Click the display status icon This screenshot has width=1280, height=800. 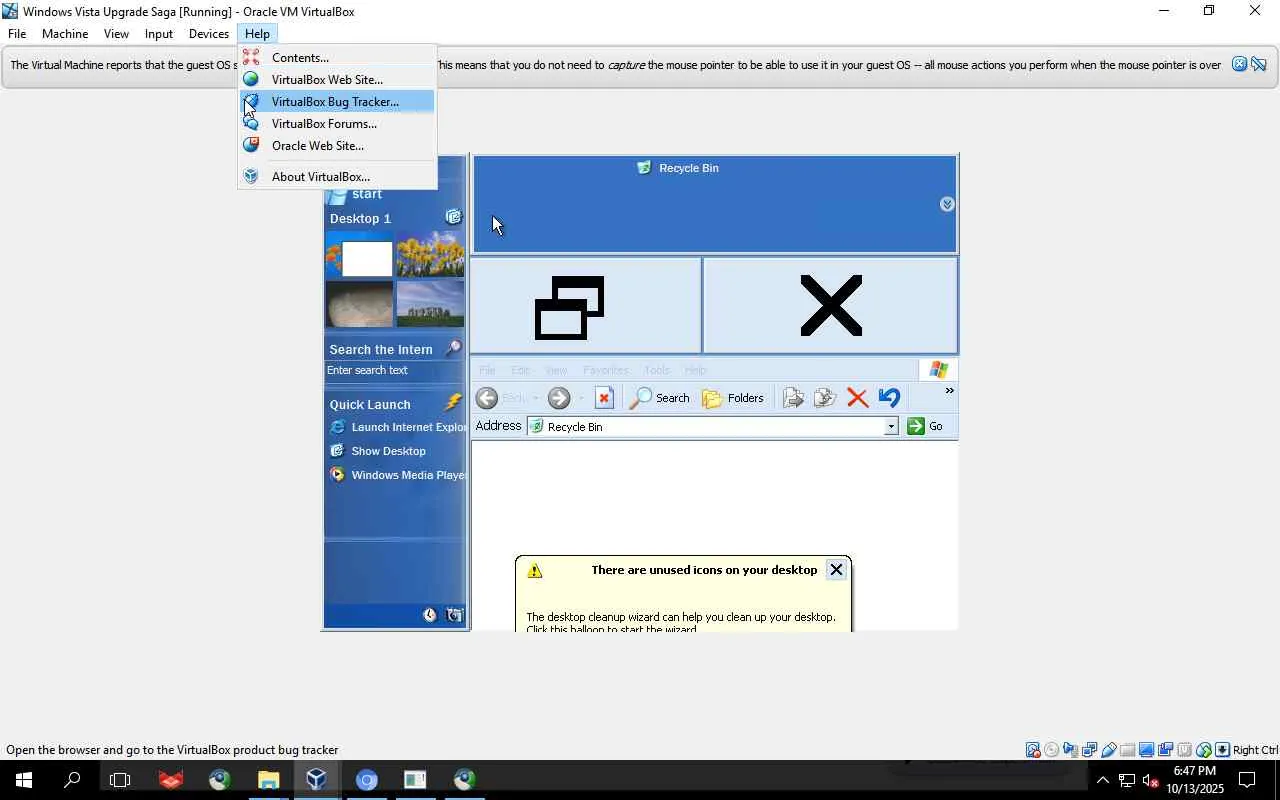[x=1146, y=750]
